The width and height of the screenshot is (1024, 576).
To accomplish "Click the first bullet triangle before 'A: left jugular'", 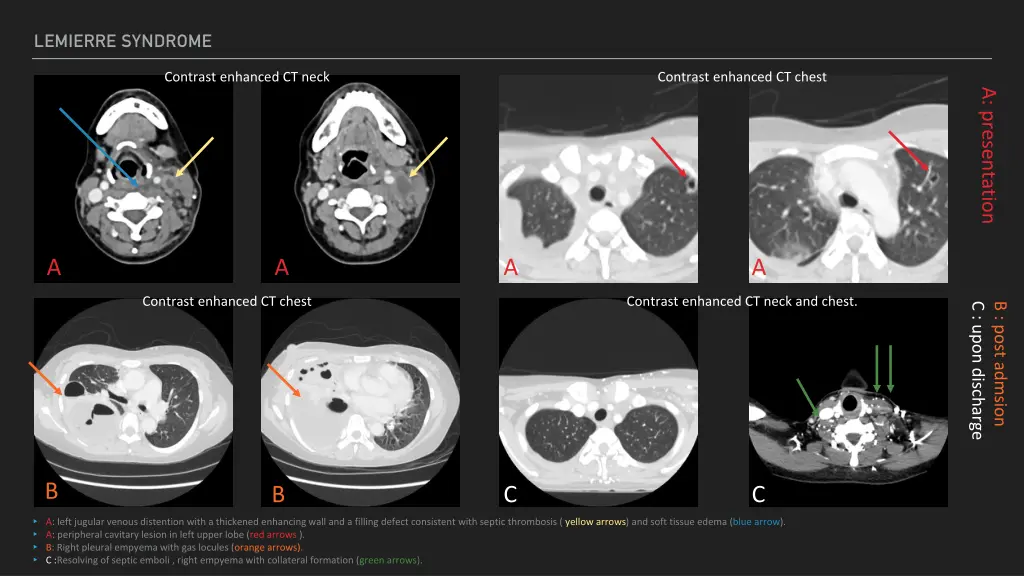I will point(37,522).
